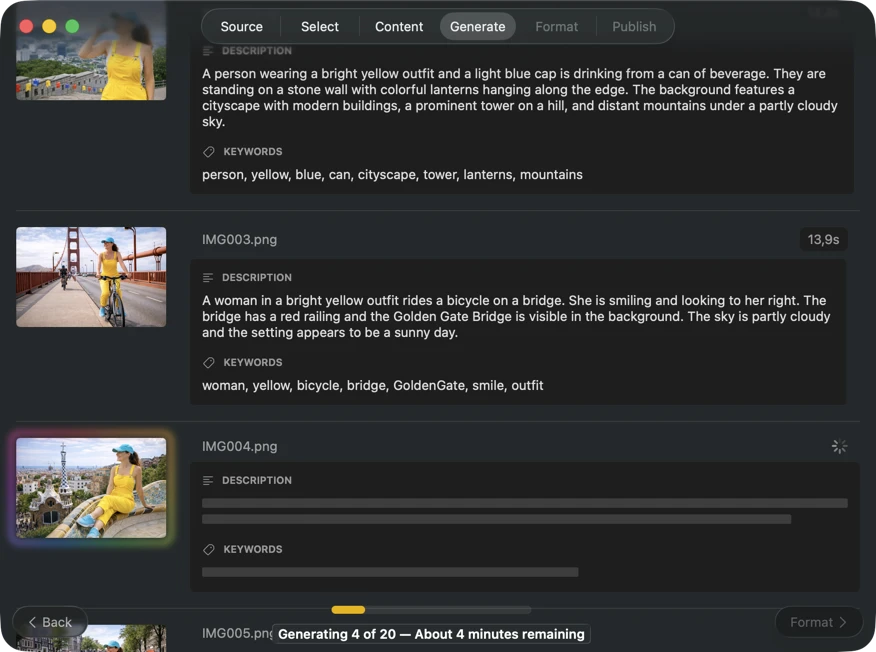Switch to the Source tab
The height and width of the screenshot is (652, 876).
coord(241,27)
